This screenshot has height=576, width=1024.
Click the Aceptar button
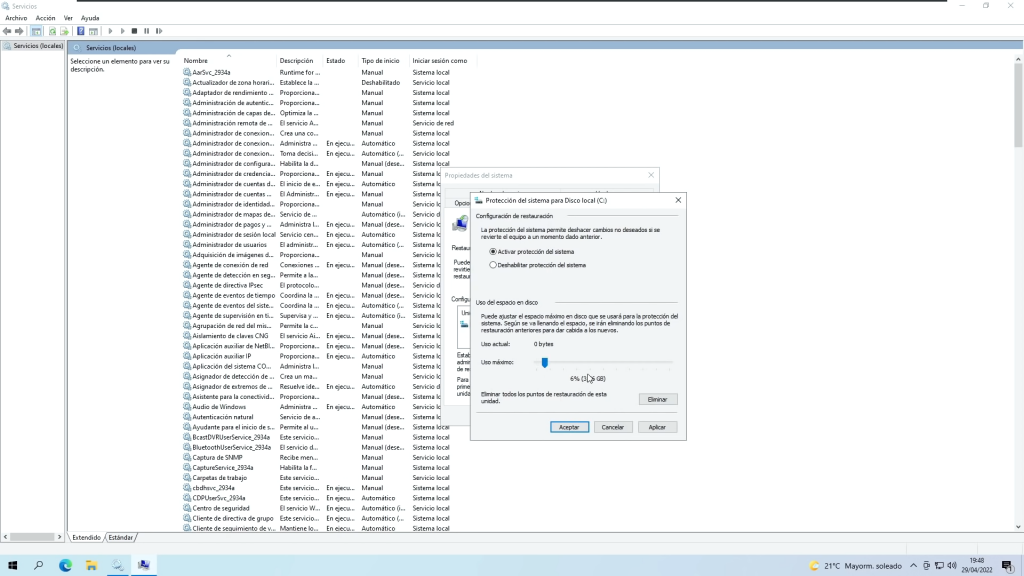pyautogui.click(x=569, y=427)
